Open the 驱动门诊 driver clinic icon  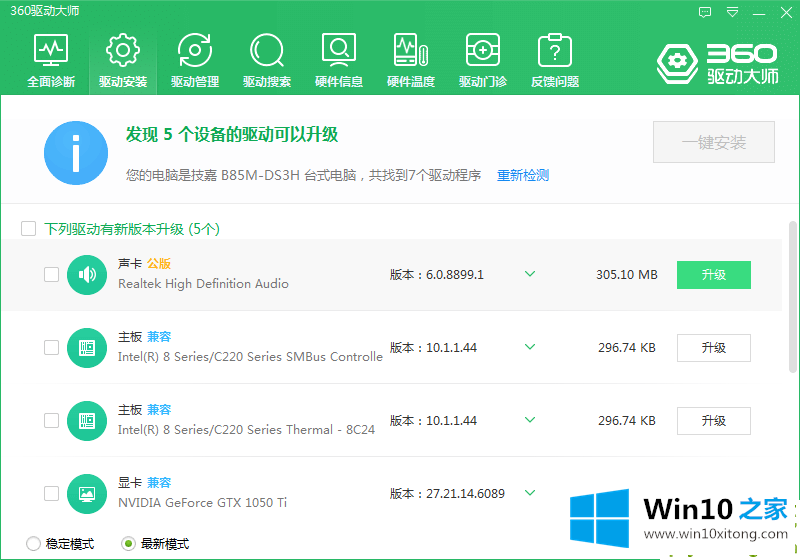(483, 50)
